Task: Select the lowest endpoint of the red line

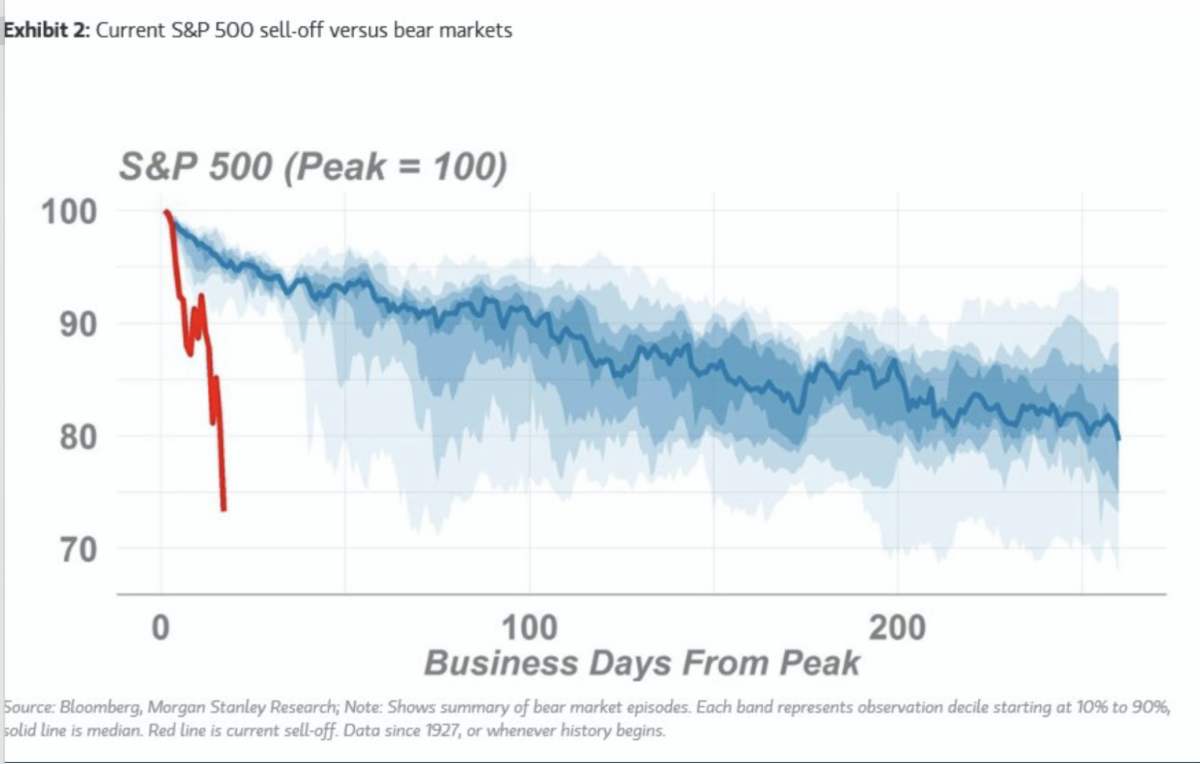Action: pos(224,509)
